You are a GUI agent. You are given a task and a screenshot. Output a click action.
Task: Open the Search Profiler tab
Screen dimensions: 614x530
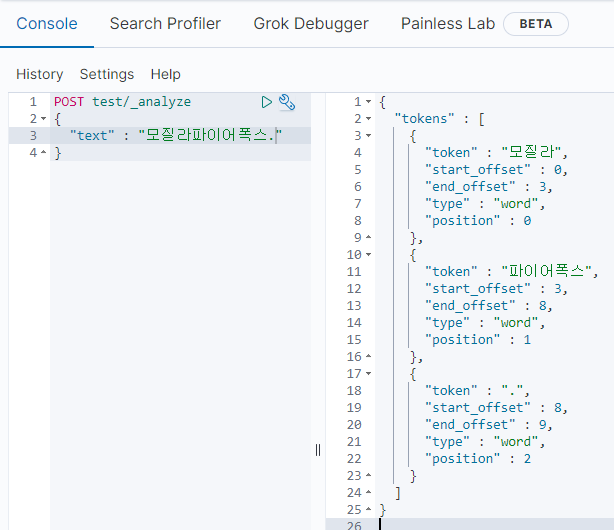(165, 23)
